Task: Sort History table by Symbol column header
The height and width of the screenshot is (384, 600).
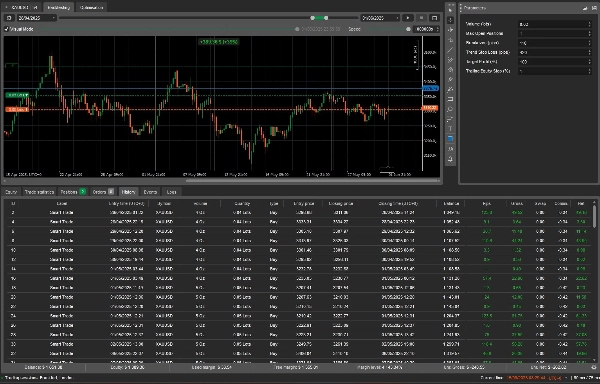Action: pyautogui.click(x=164, y=203)
